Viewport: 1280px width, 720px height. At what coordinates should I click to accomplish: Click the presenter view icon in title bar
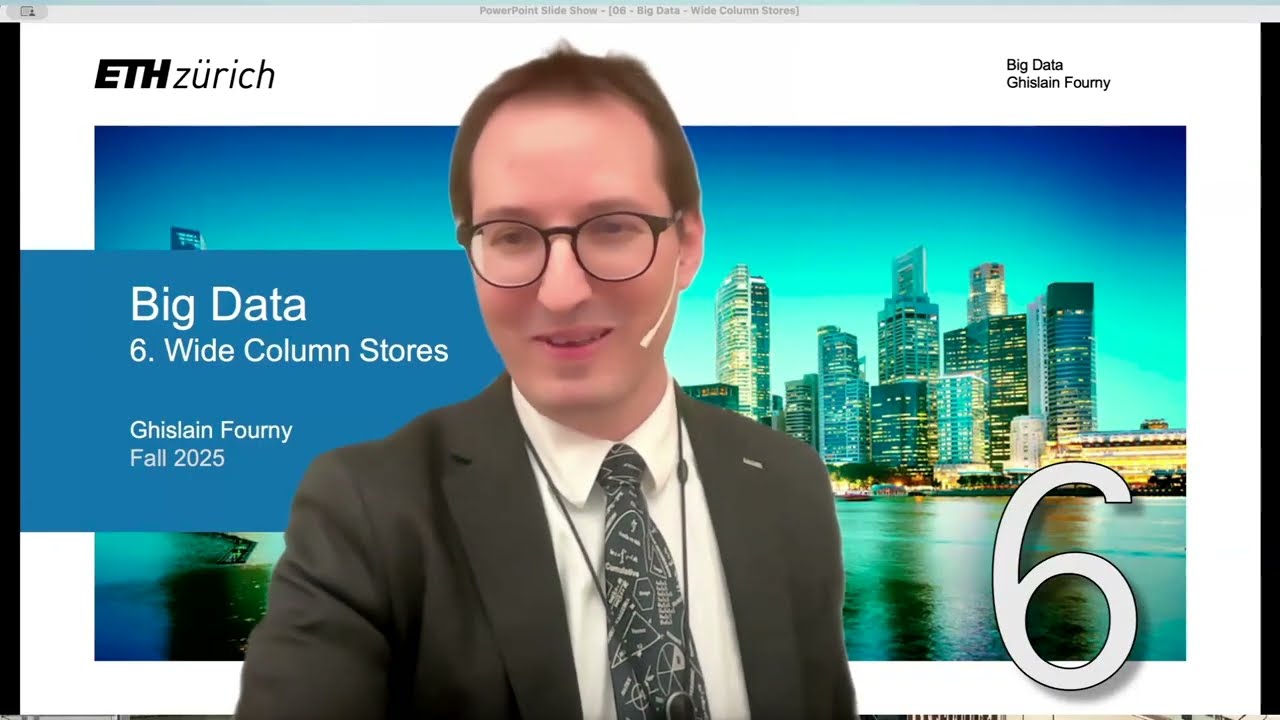click(x=27, y=11)
